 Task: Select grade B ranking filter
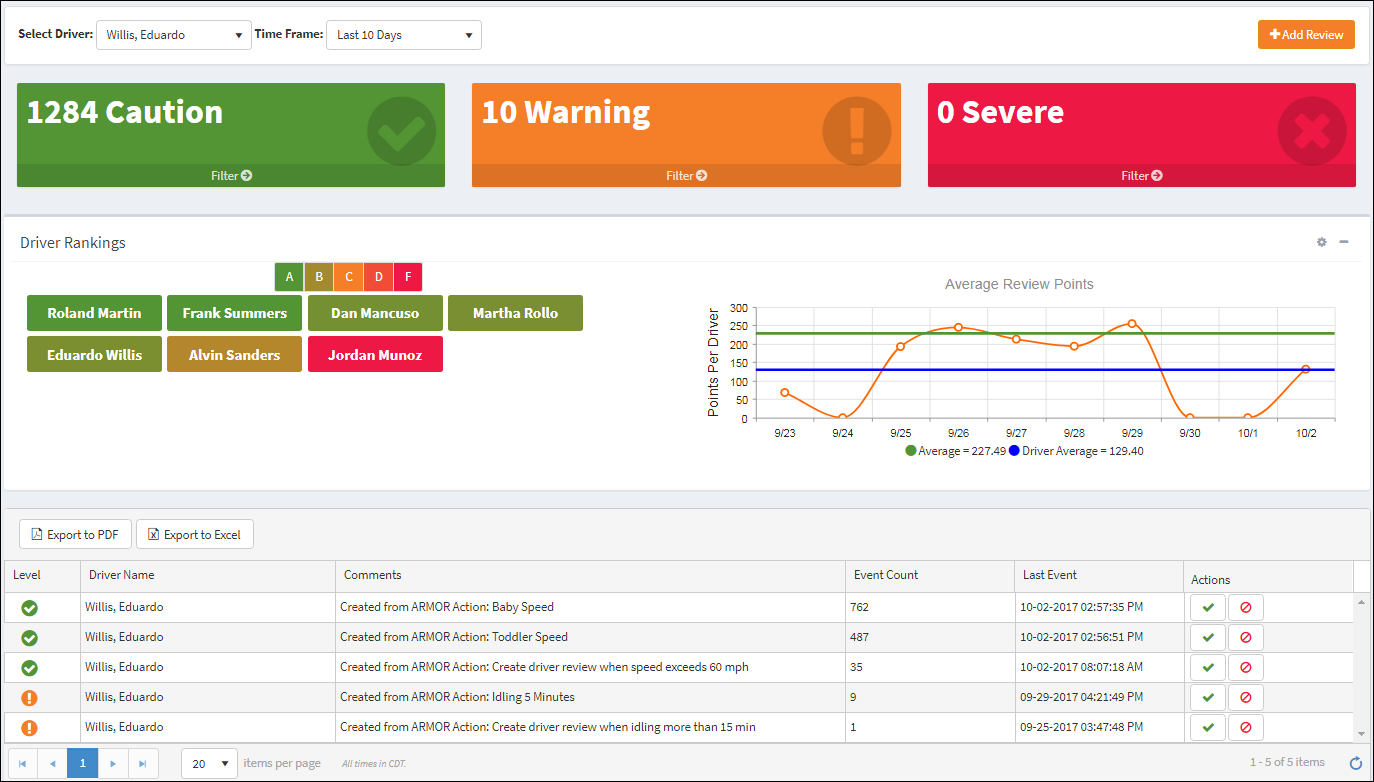click(319, 277)
